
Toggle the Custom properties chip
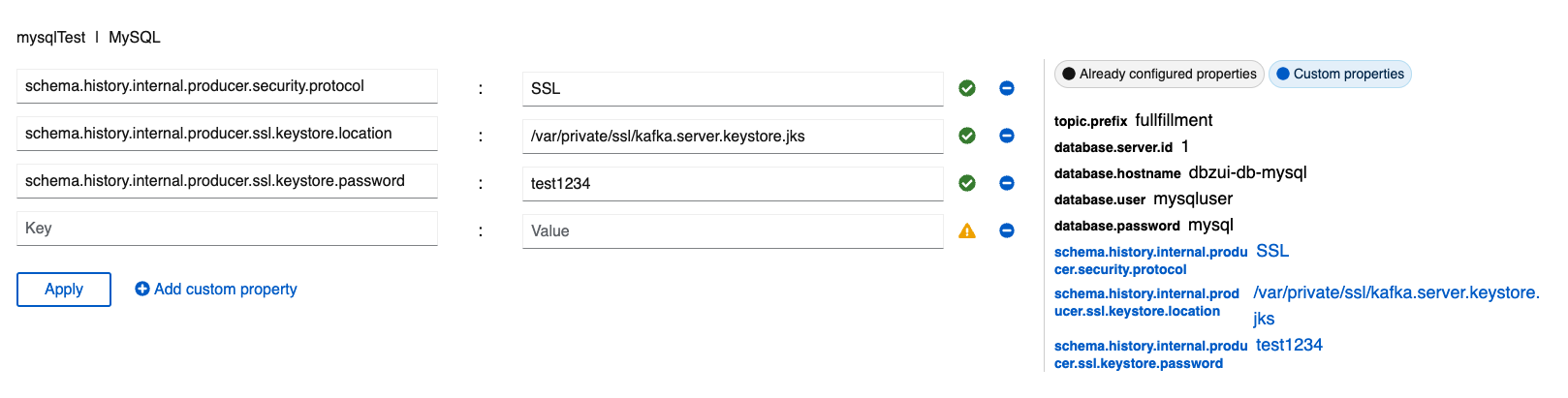[x=1340, y=74]
